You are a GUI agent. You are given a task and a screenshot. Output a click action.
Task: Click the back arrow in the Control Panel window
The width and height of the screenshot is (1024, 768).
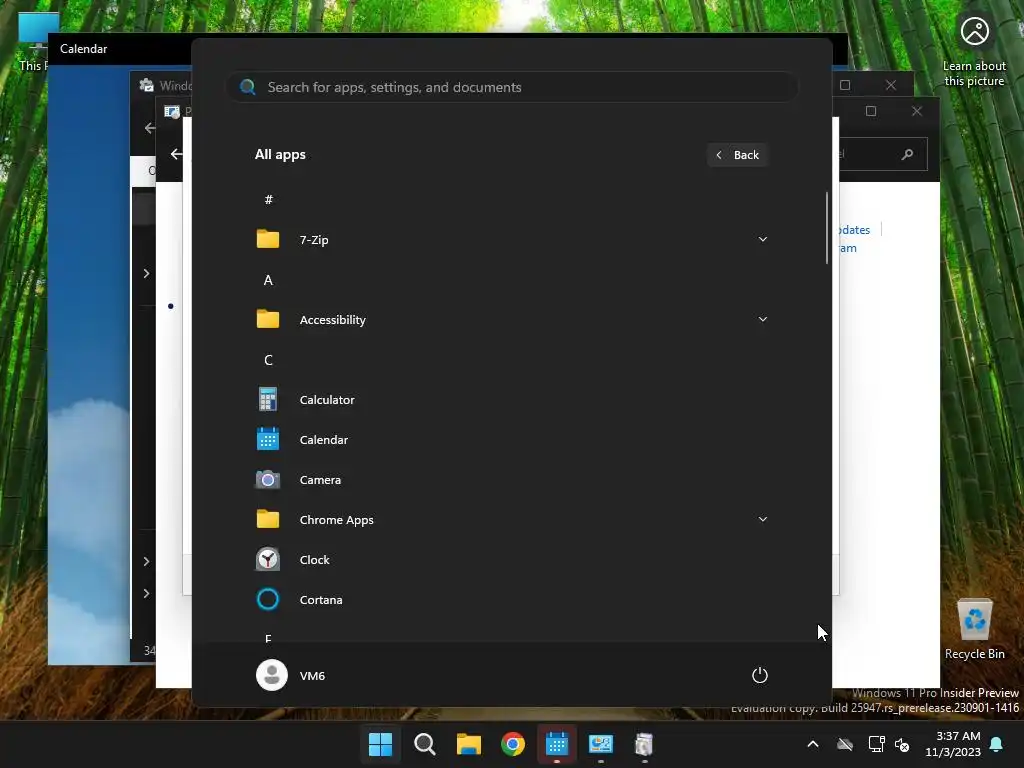coord(176,154)
